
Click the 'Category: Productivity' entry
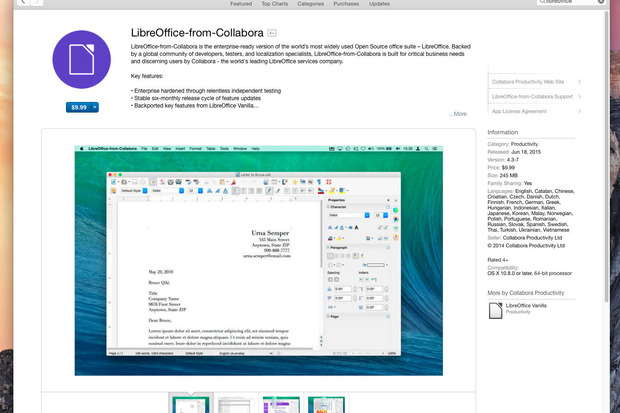pos(512,144)
